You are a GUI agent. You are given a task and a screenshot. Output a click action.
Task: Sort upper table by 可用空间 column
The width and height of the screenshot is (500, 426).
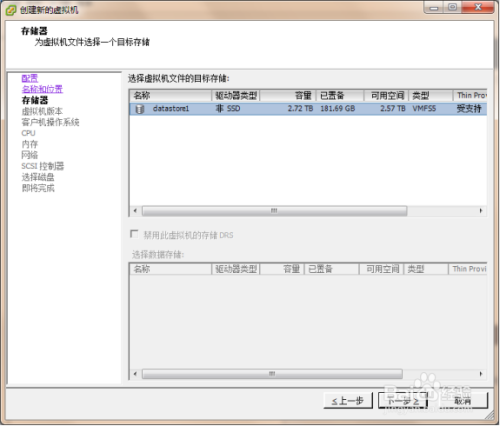coord(386,96)
